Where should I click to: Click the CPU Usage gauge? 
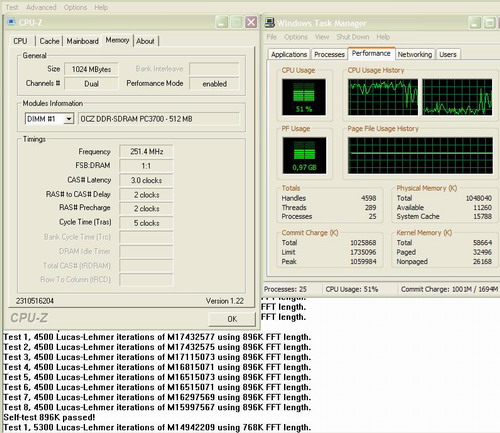pos(304,97)
